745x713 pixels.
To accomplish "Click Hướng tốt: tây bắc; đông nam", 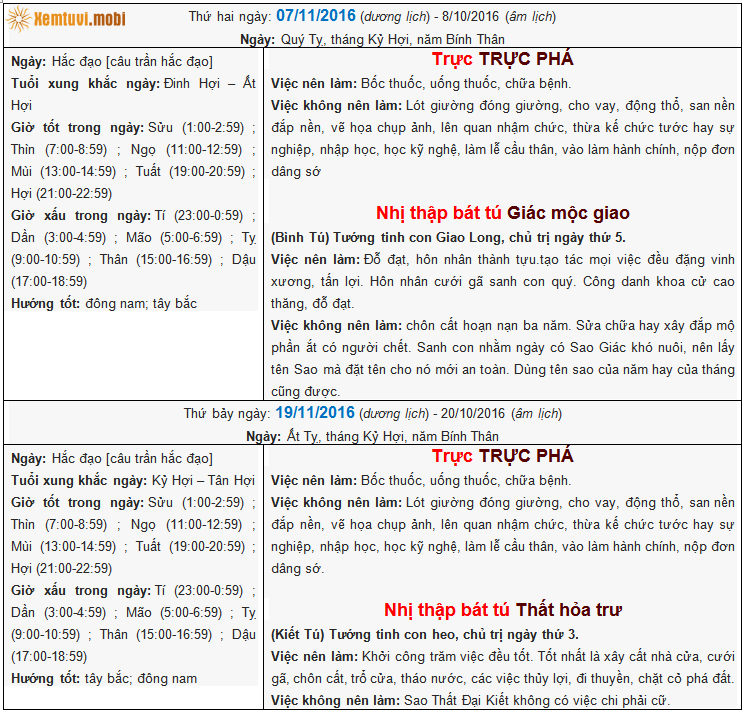I will tap(104, 678).
